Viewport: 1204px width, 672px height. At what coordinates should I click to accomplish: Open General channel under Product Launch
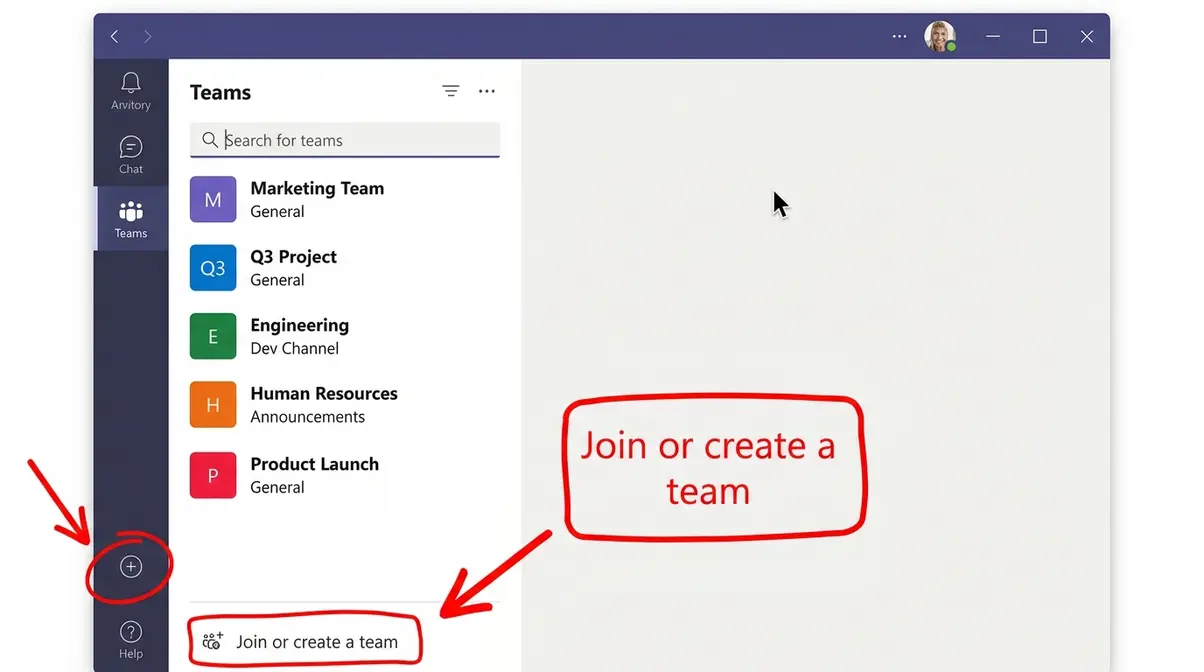point(277,488)
